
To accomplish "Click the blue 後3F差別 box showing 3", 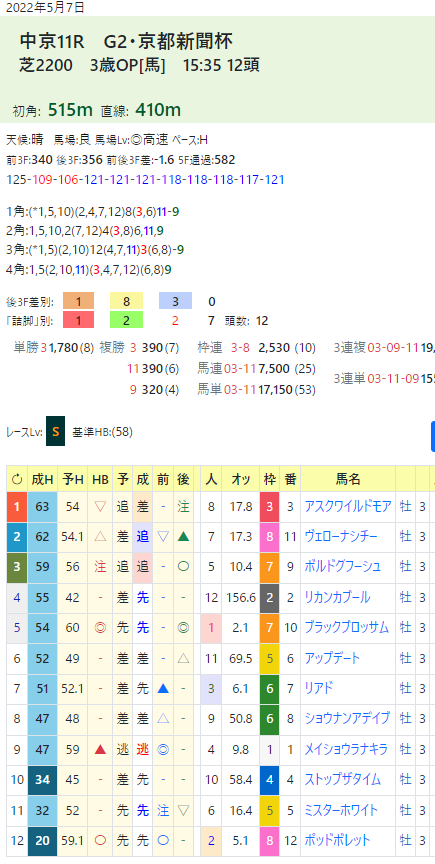I will coord(175,301).
